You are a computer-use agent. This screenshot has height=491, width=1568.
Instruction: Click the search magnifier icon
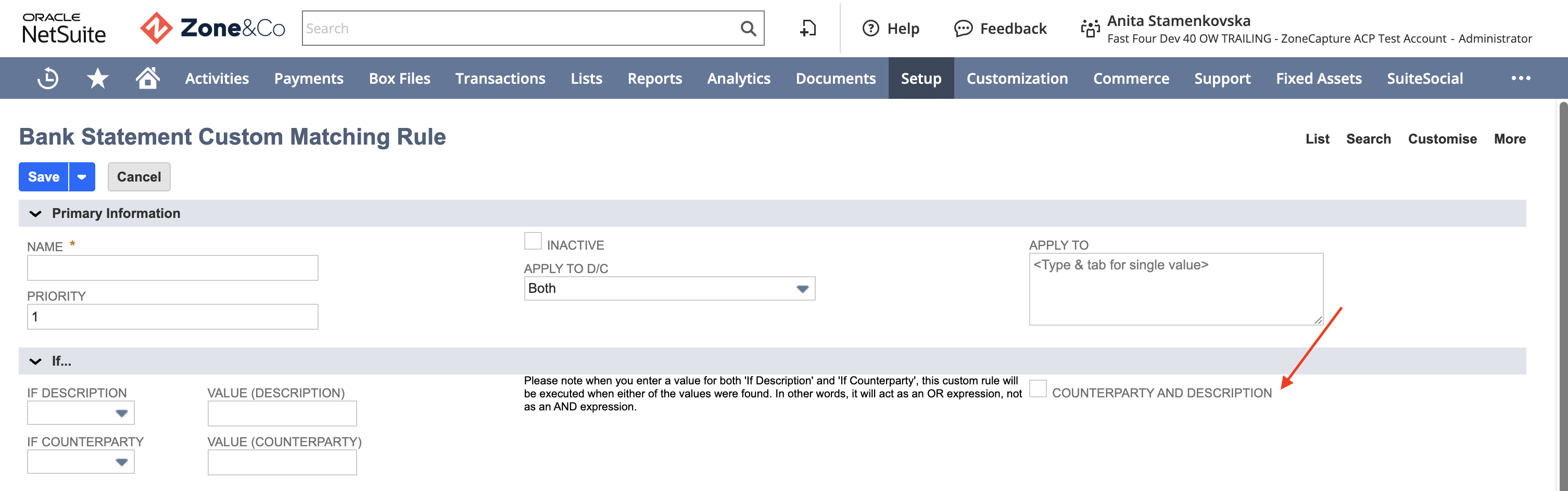[748, 28]
